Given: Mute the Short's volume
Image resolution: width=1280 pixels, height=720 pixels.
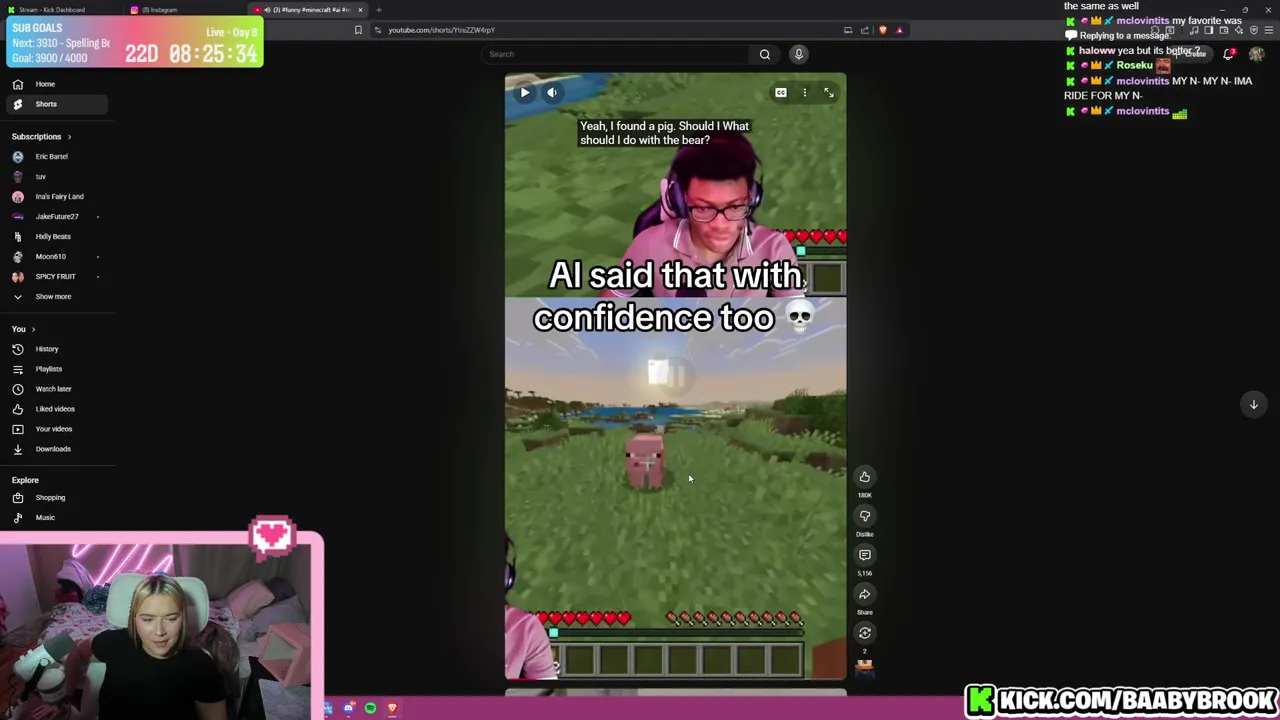Looking at the screenshot, I should 552,92.
